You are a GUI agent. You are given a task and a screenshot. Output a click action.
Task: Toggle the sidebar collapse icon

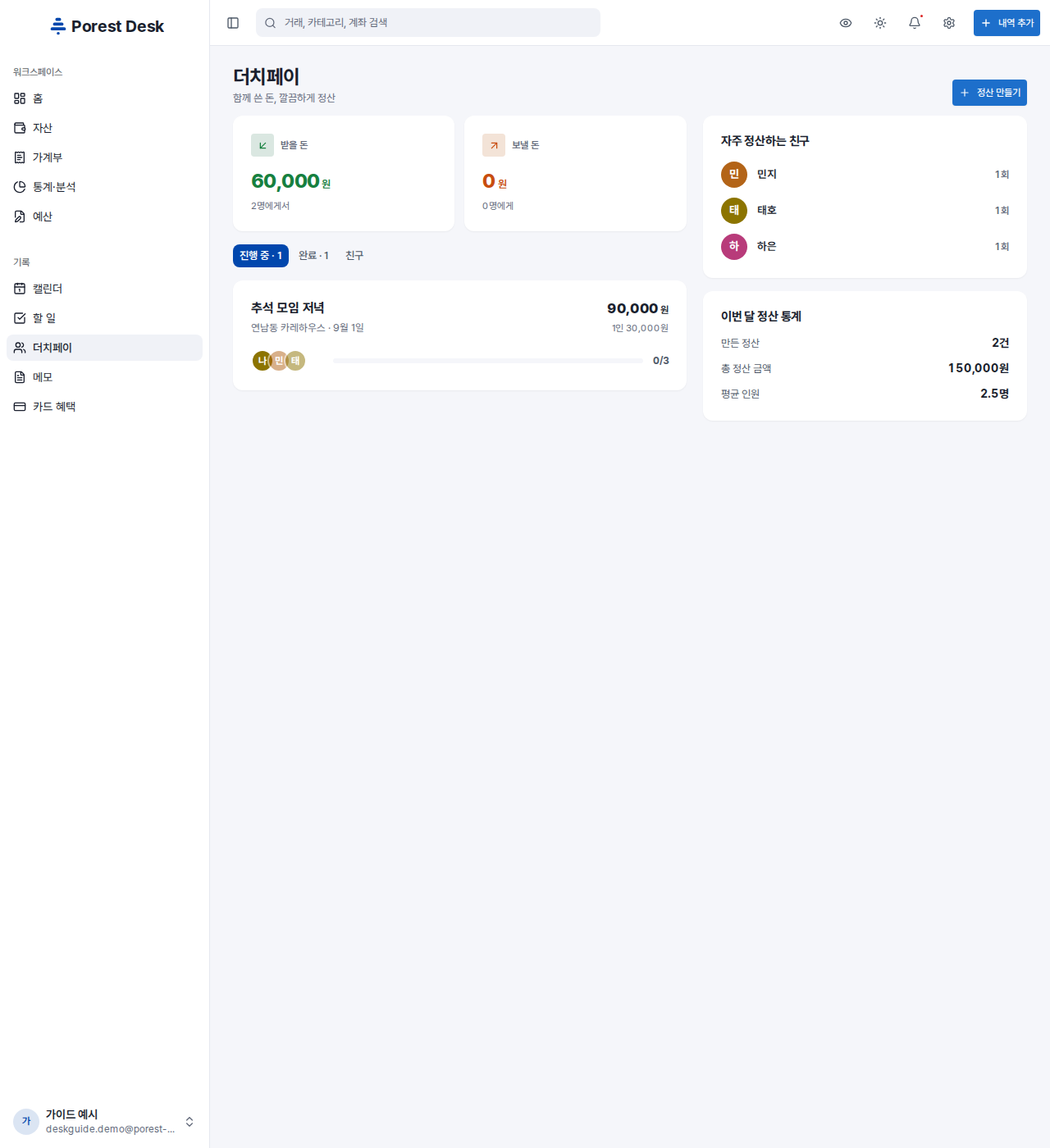click(x=233, y=23)
